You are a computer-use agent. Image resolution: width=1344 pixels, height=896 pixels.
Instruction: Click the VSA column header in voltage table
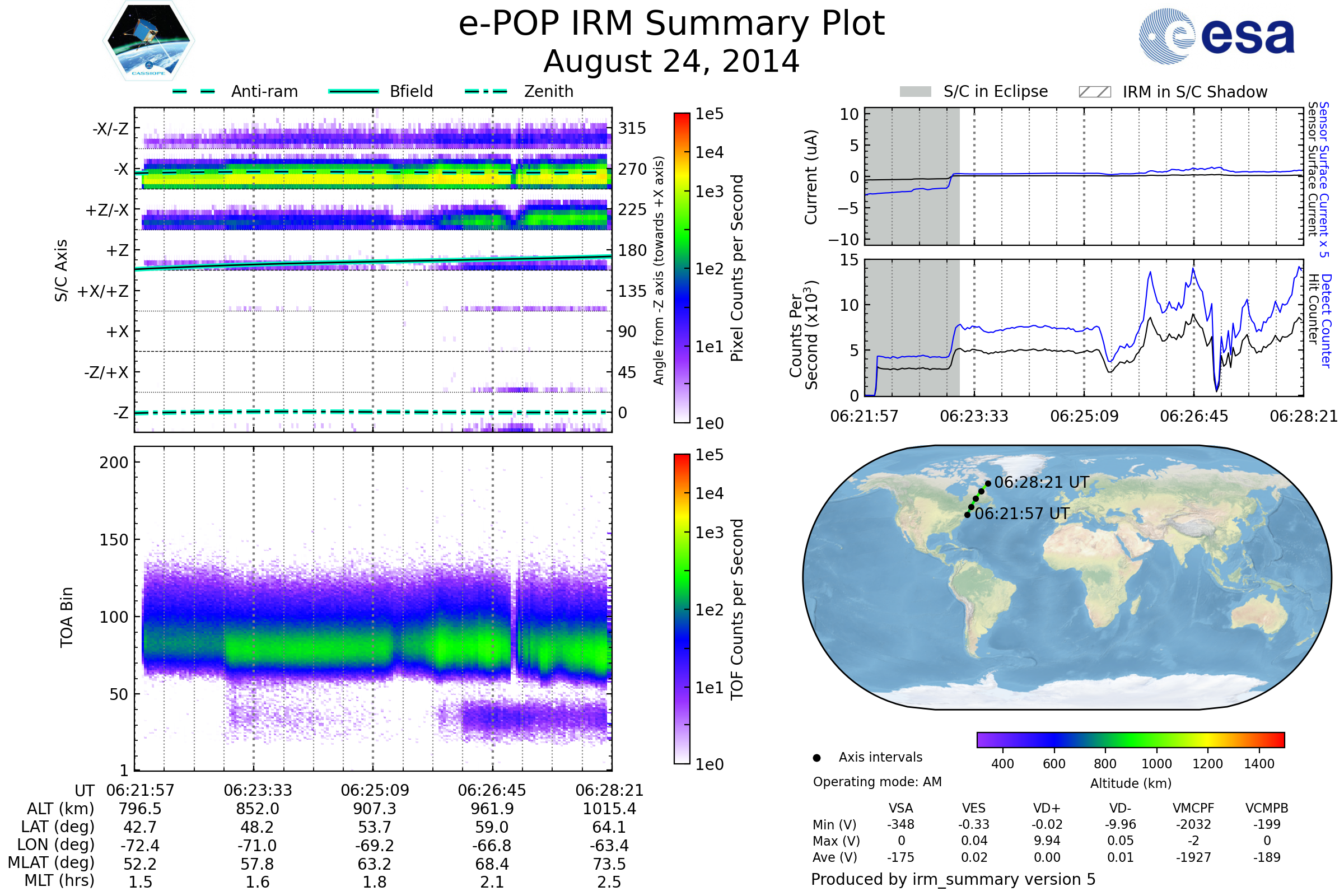pos(900,808)
